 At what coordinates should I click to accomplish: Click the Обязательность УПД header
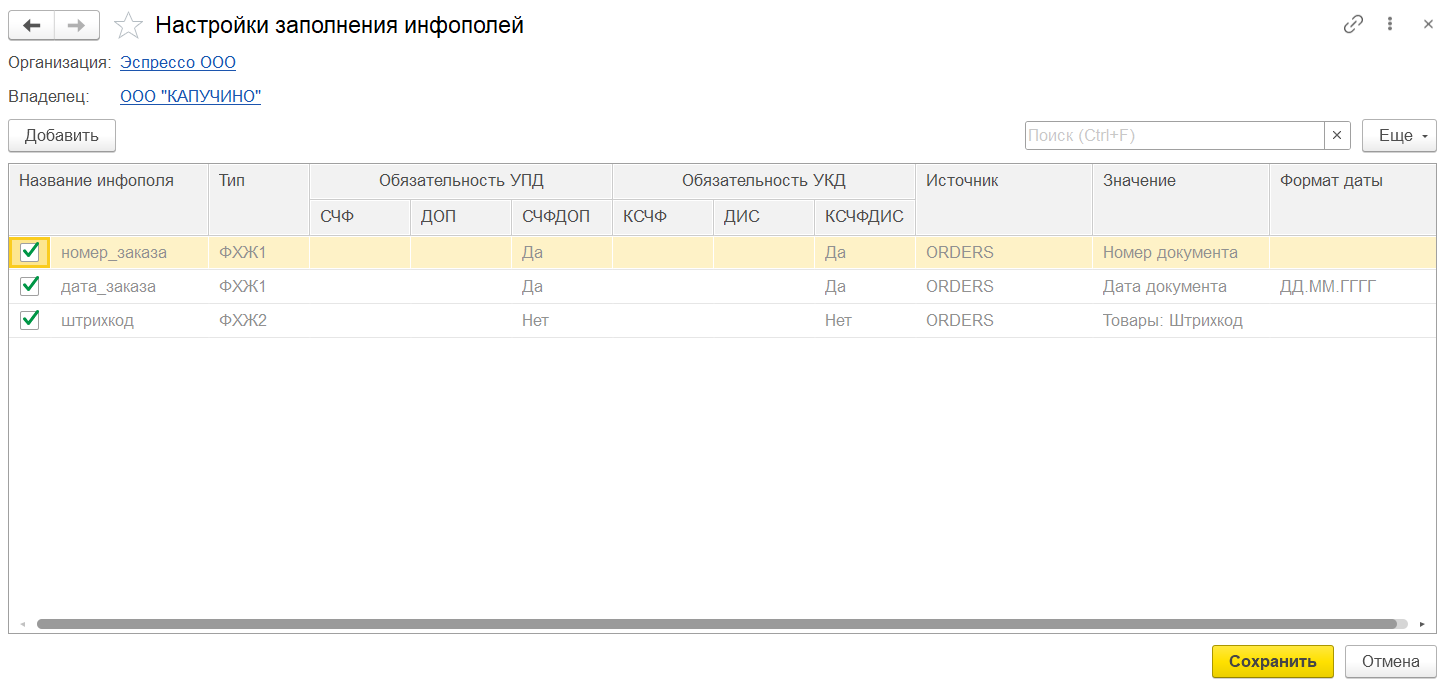[461, 181]
